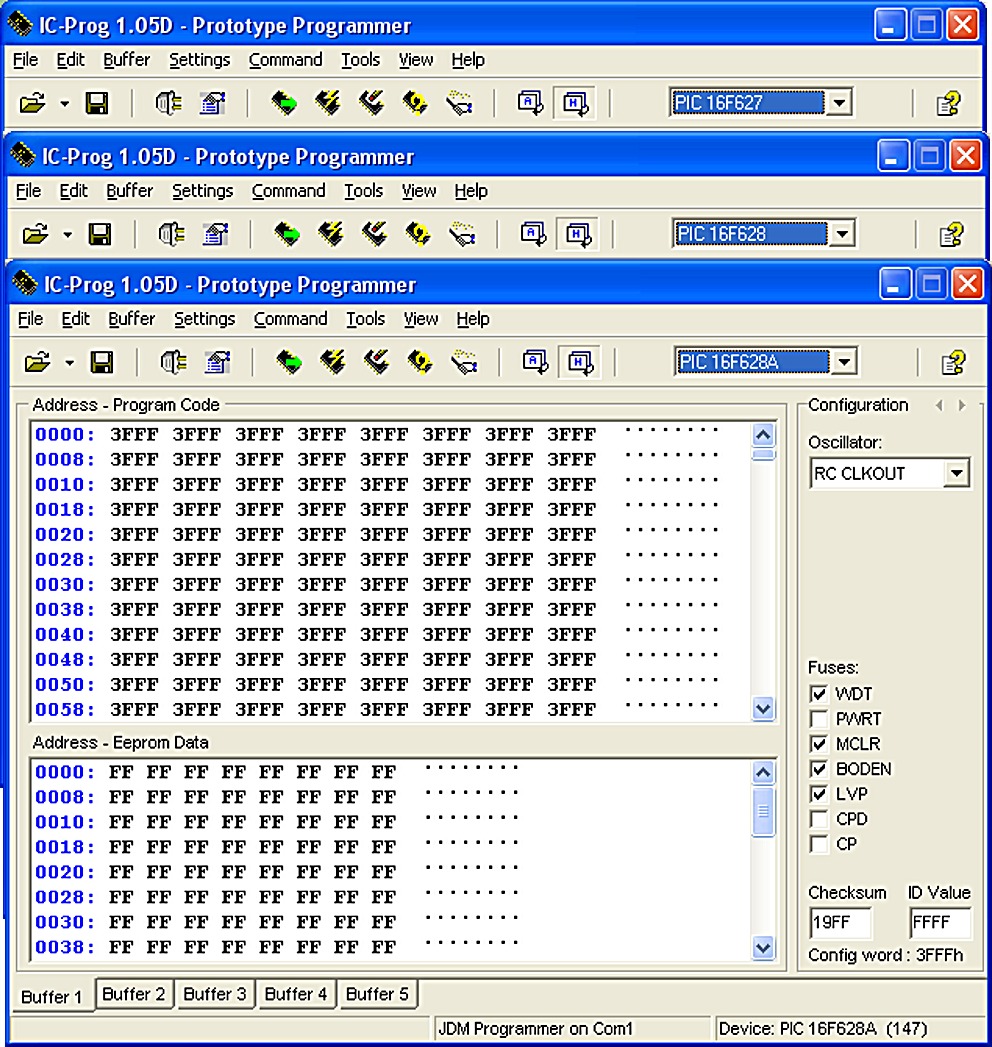Open Settings menu in PIC 16F628A window

[204, 319]
